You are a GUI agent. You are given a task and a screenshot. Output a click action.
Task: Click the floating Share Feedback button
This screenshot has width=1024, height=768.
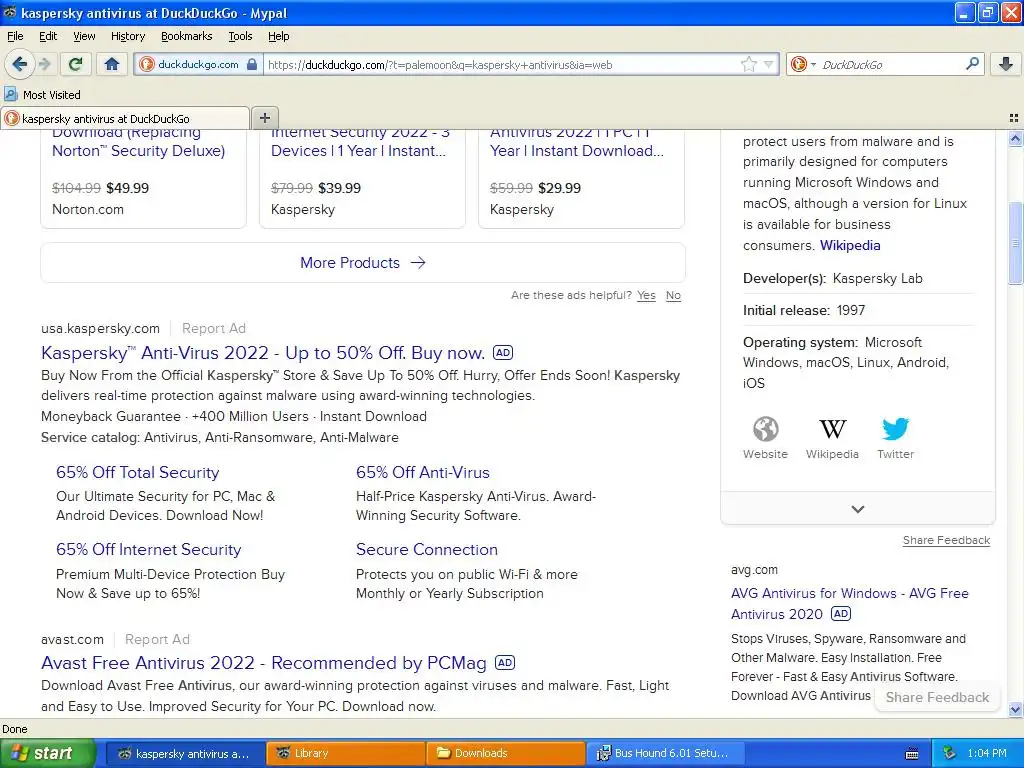coord(937,697)
